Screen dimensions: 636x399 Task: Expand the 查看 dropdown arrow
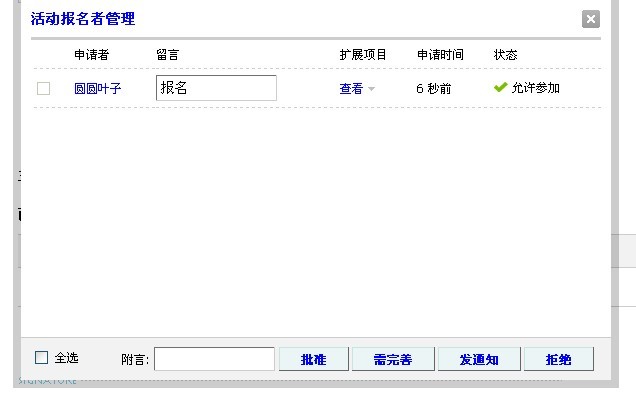pos(371,89)
